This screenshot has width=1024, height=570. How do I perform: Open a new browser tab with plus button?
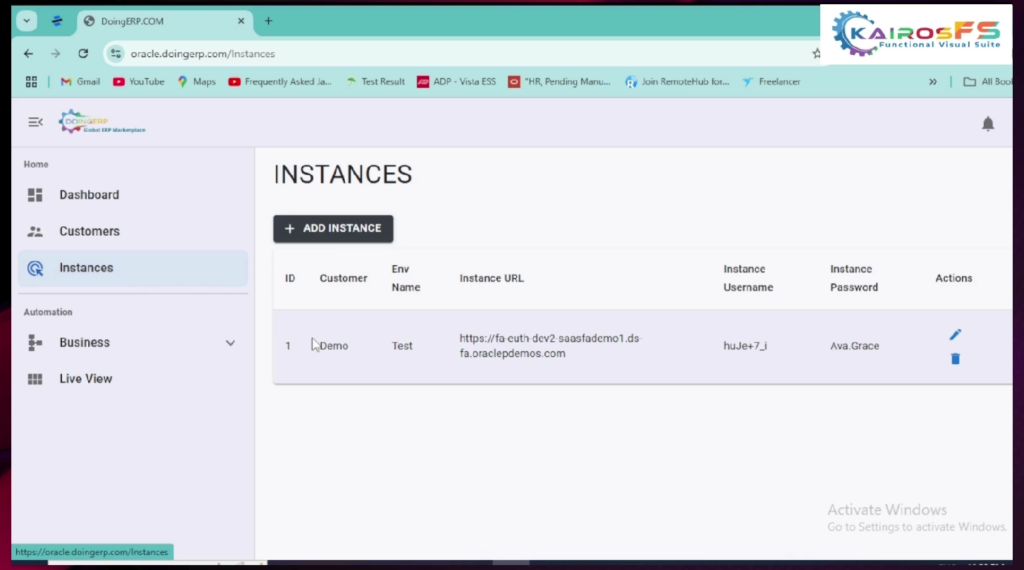tap(268, 21)
